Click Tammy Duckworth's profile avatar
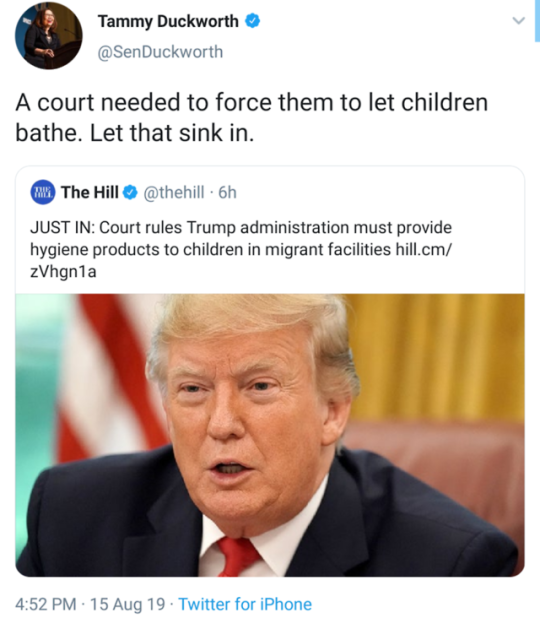540x624 pixels. coord(49,35)
